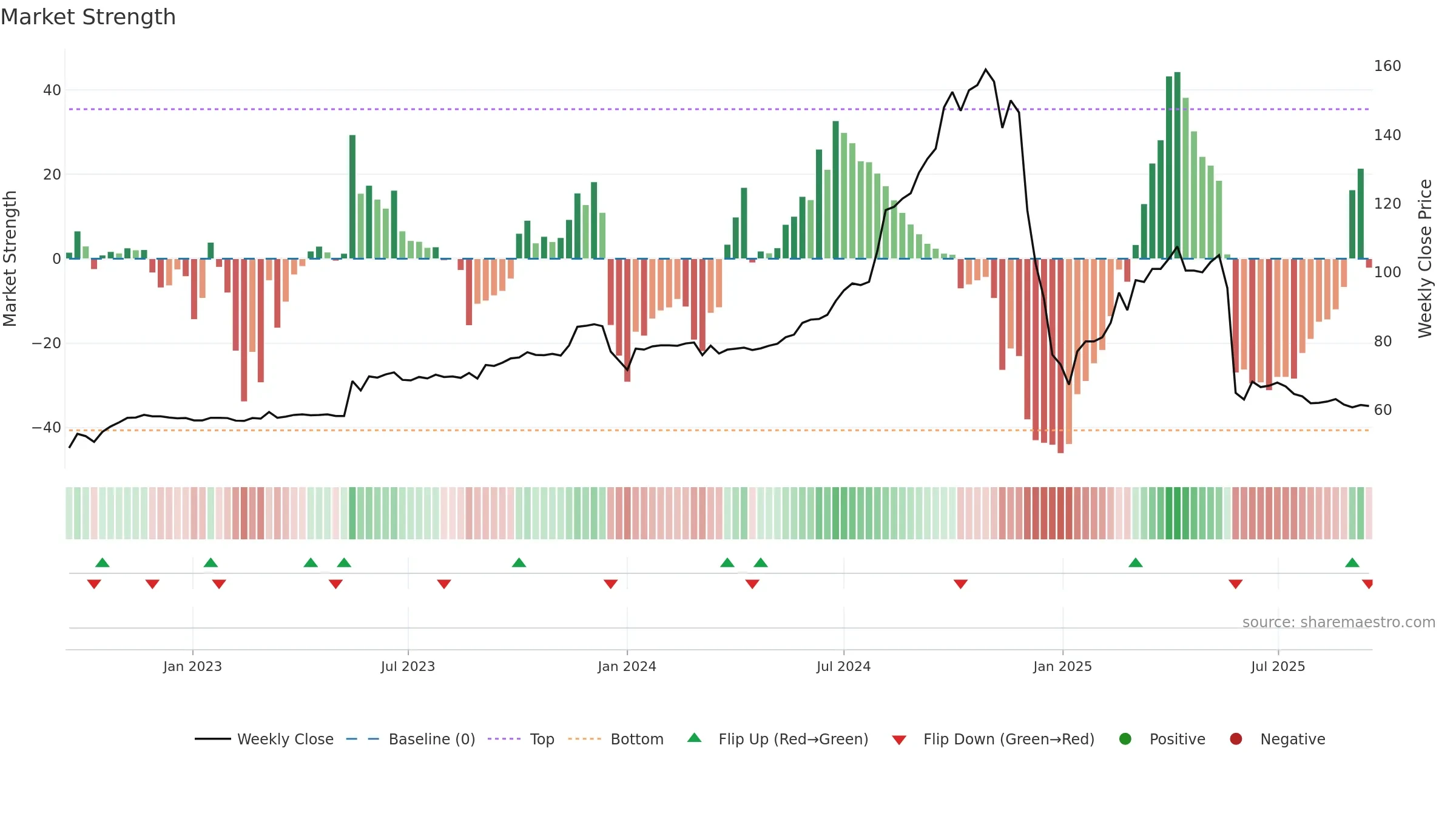Viewport: 1456px width, 819px height.
Task: Click the Weekly Close Price axis title
Action: point(1425,258)
